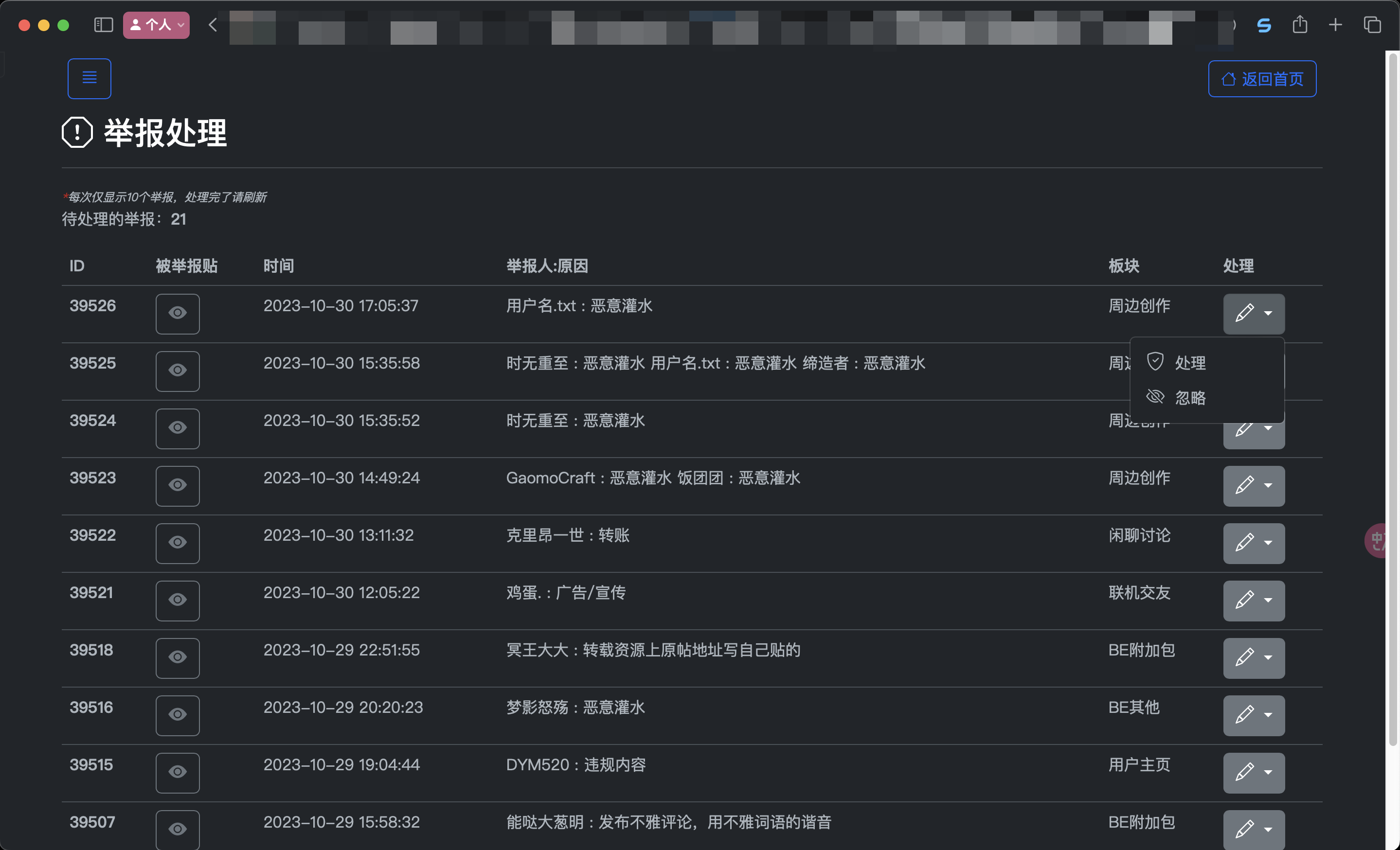Viewport: 1400px width, 850px height.
Task: Click the notice 每次仅显示10个举报 text
Action: pos(164,197)
